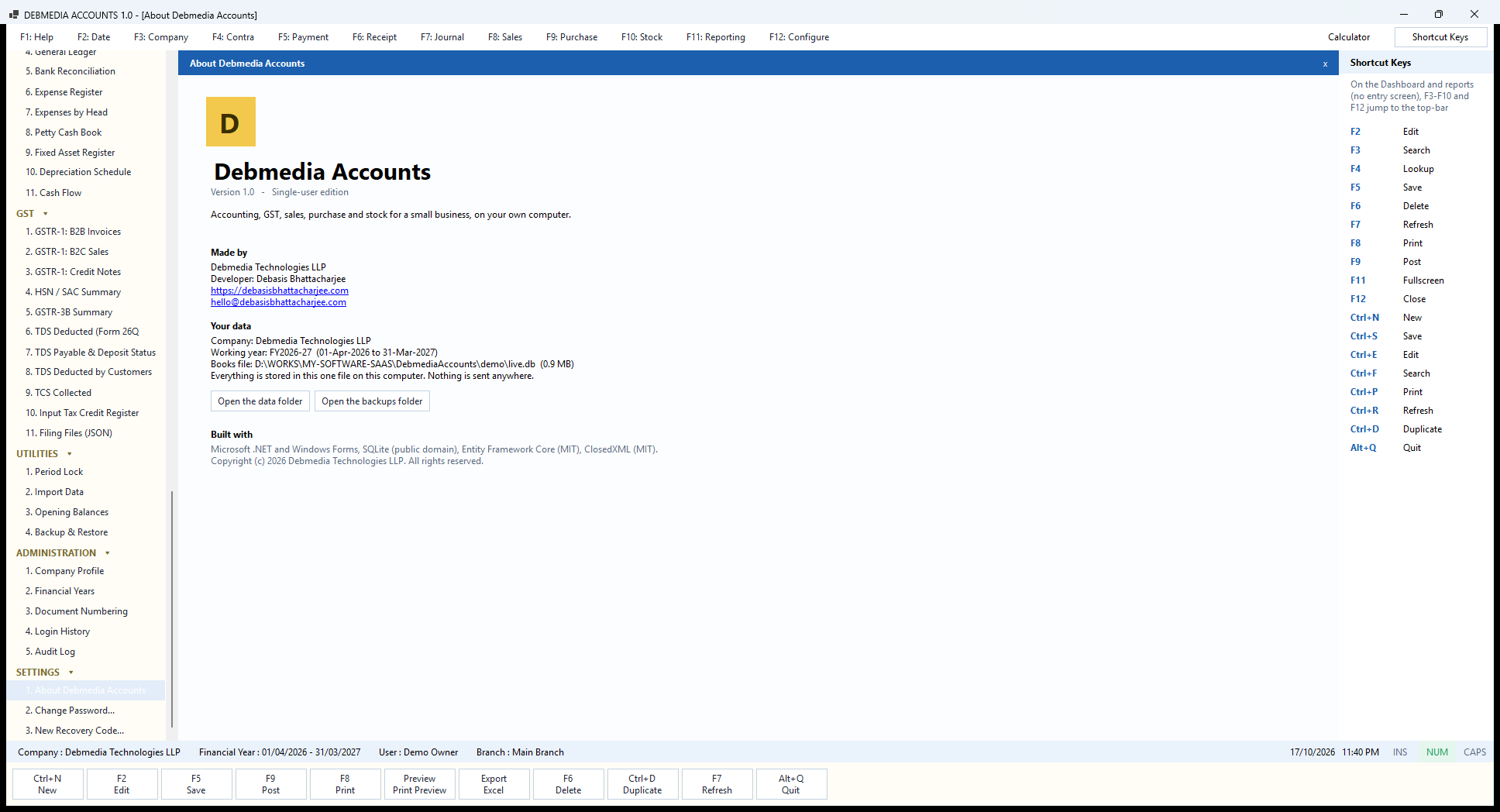The height and width of the screenshot is (812, 1500).
Task: Open the backups folder button
Action: [x=372, y=401]
